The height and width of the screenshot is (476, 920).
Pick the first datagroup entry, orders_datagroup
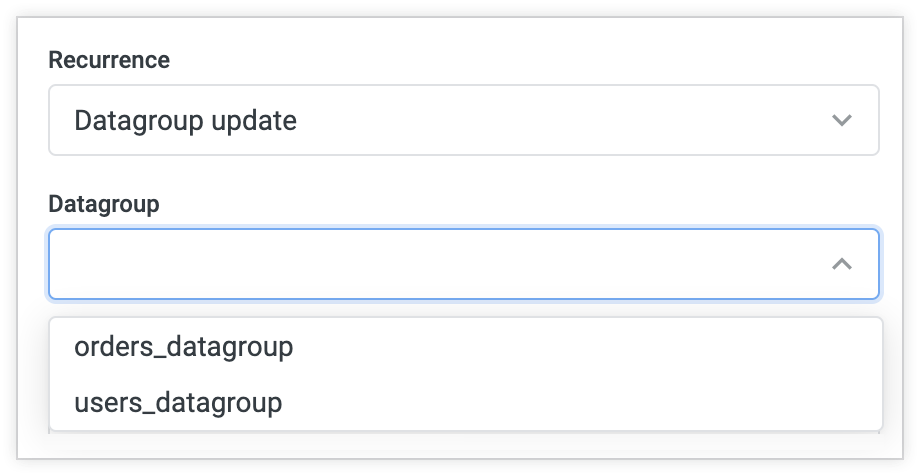click(x=183, y=347)
